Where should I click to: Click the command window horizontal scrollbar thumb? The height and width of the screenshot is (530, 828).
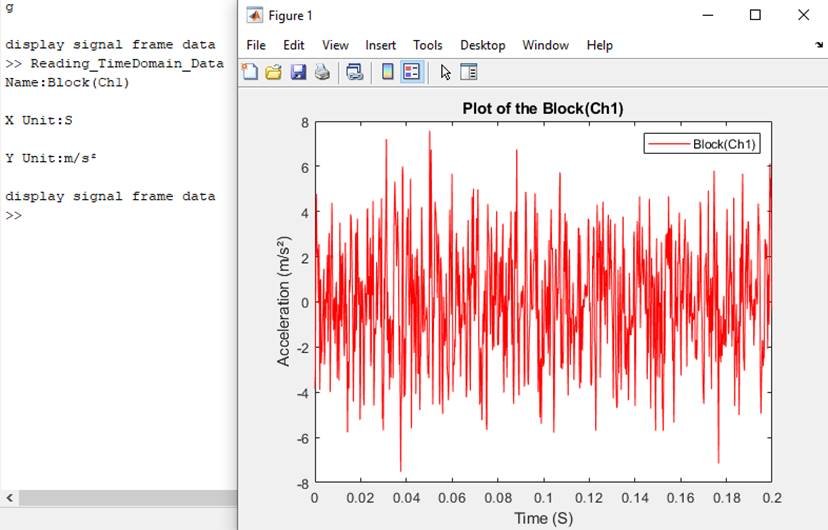coord(128,498)
